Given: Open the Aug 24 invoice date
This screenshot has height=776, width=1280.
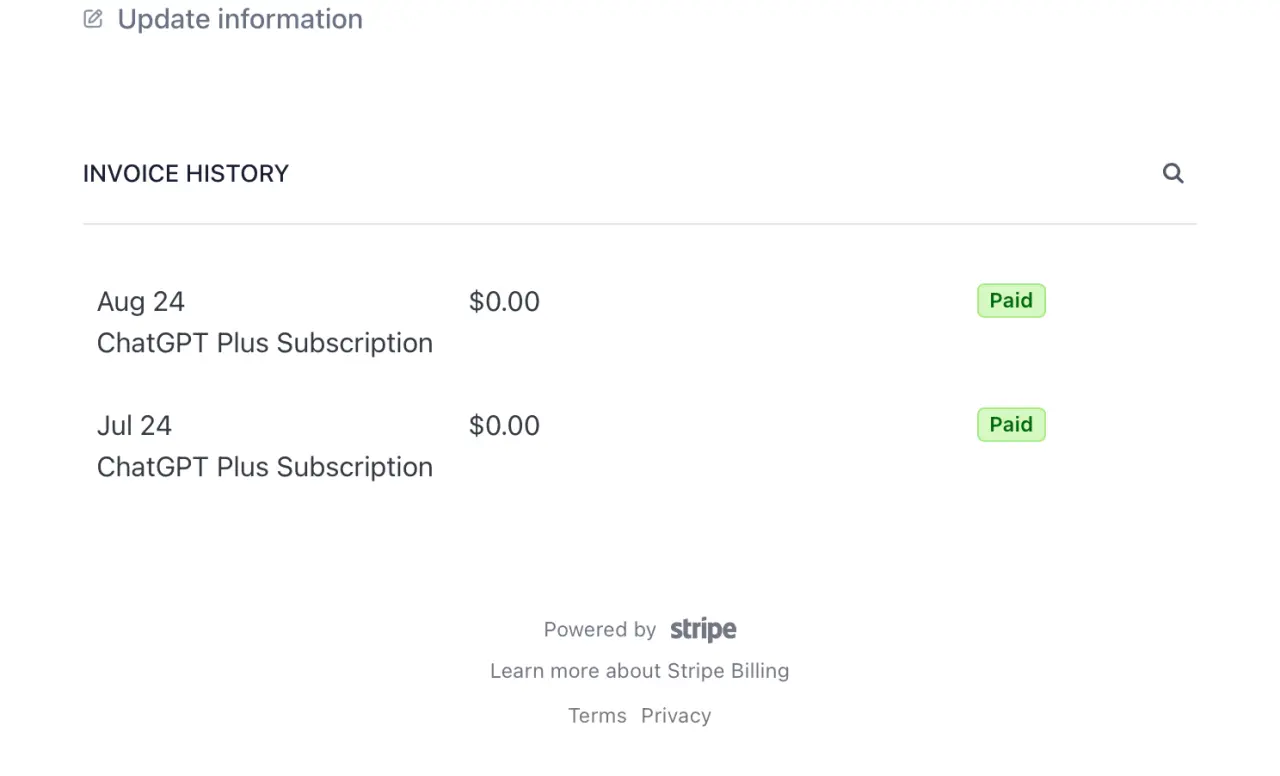Looking at the screenshot, I should point(141,302).
